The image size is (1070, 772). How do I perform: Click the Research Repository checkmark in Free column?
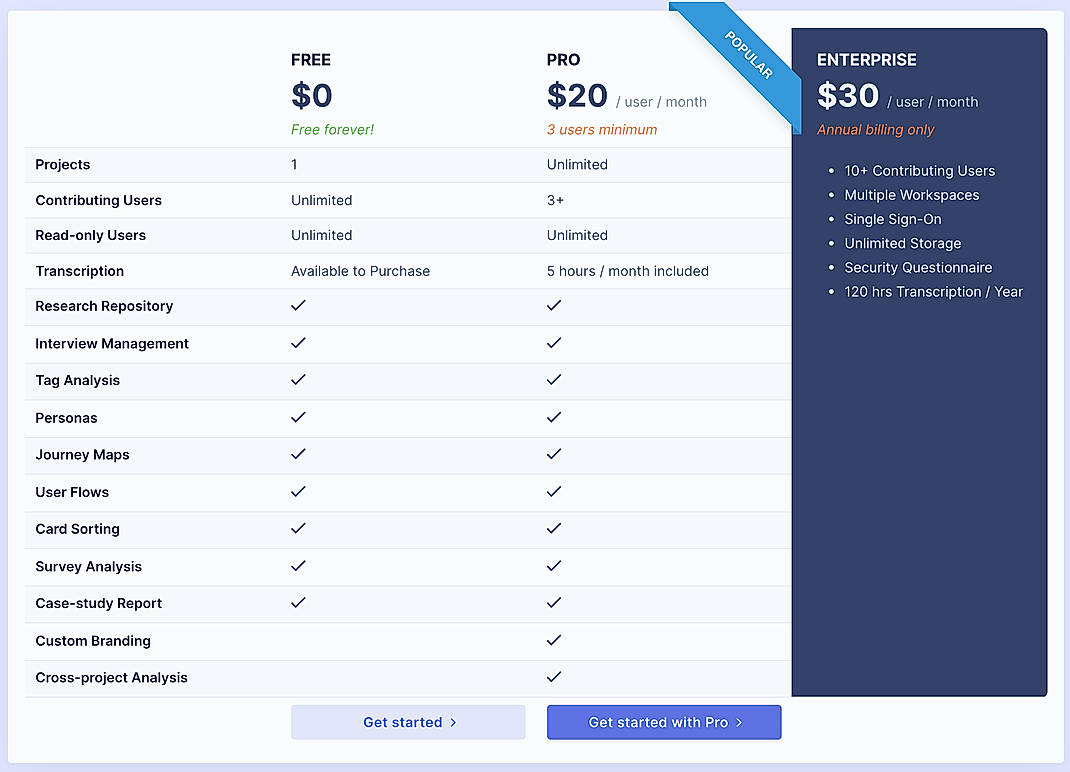298,307
